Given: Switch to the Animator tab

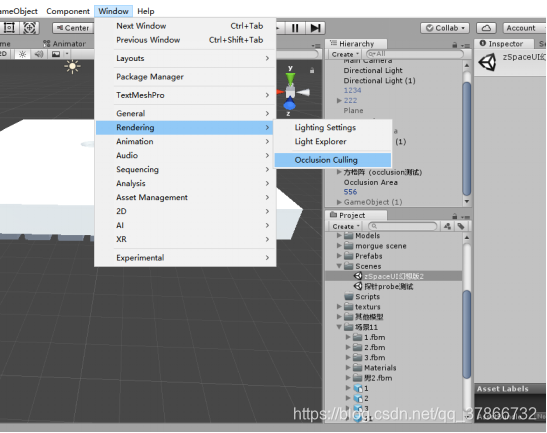Looking at the screenshot, I should (x=64, y=44).
